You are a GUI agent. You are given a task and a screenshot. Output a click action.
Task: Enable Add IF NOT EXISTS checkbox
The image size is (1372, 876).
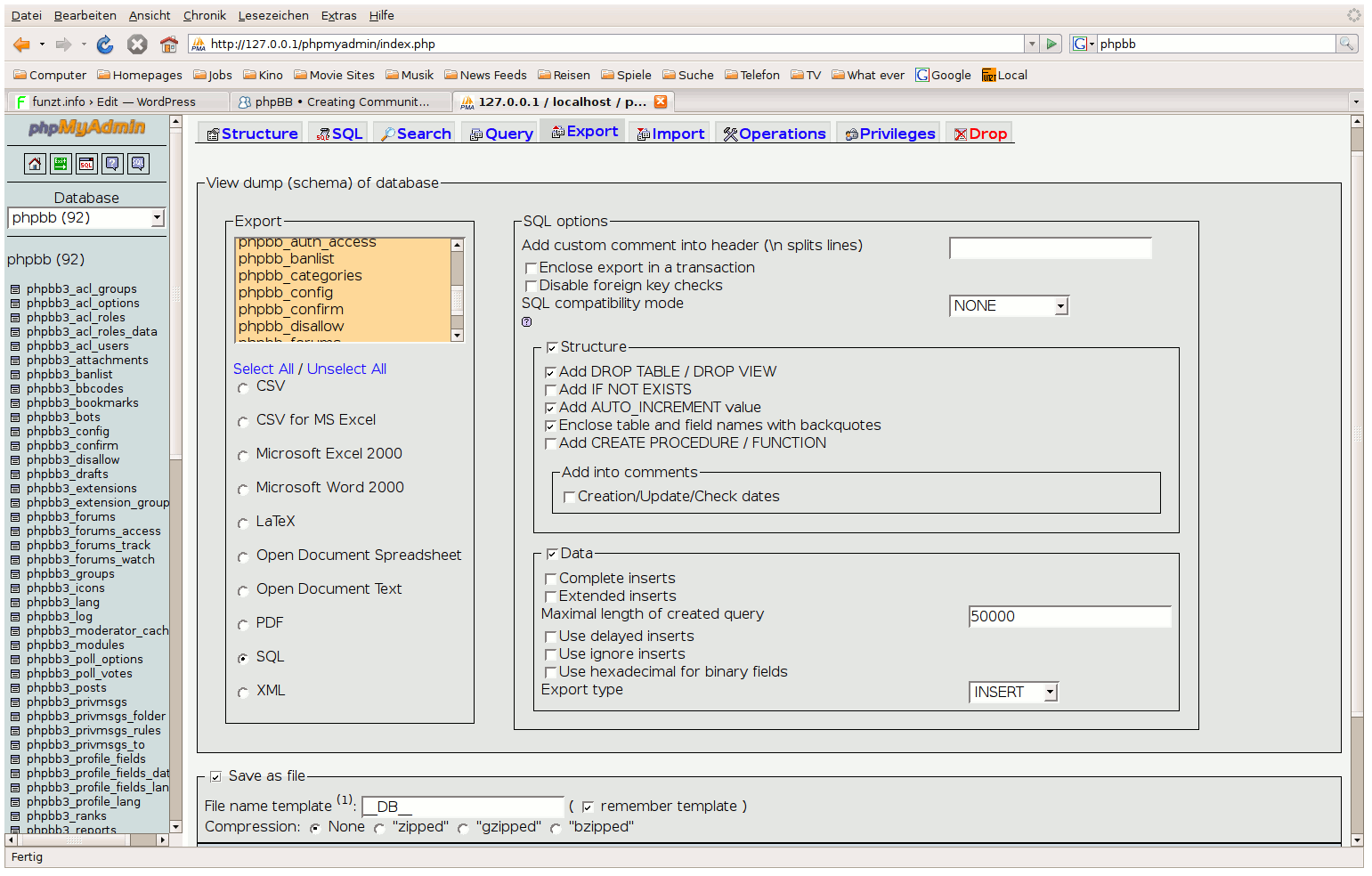551,391
